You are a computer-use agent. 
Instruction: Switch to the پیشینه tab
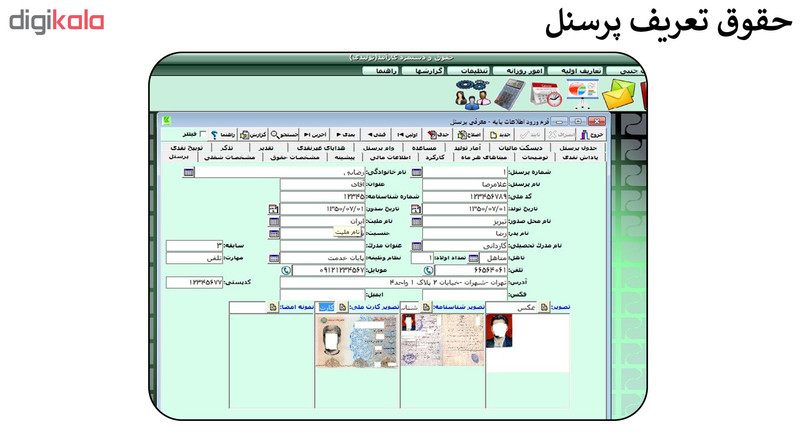coord(345,157)
